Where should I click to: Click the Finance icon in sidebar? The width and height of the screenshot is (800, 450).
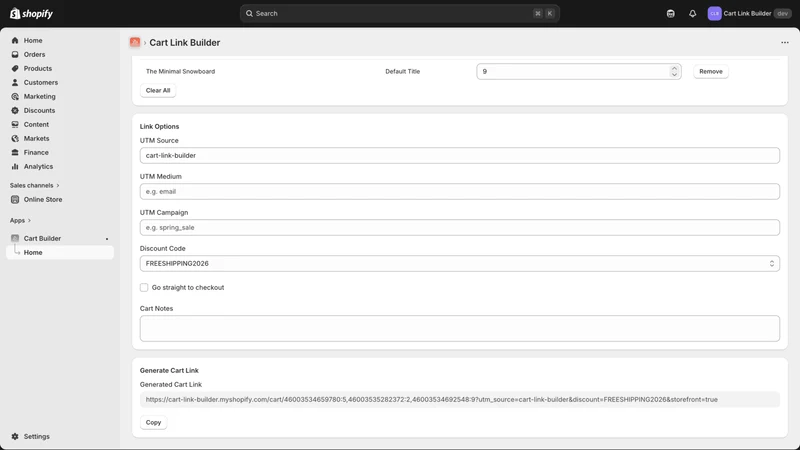point(15,153)
